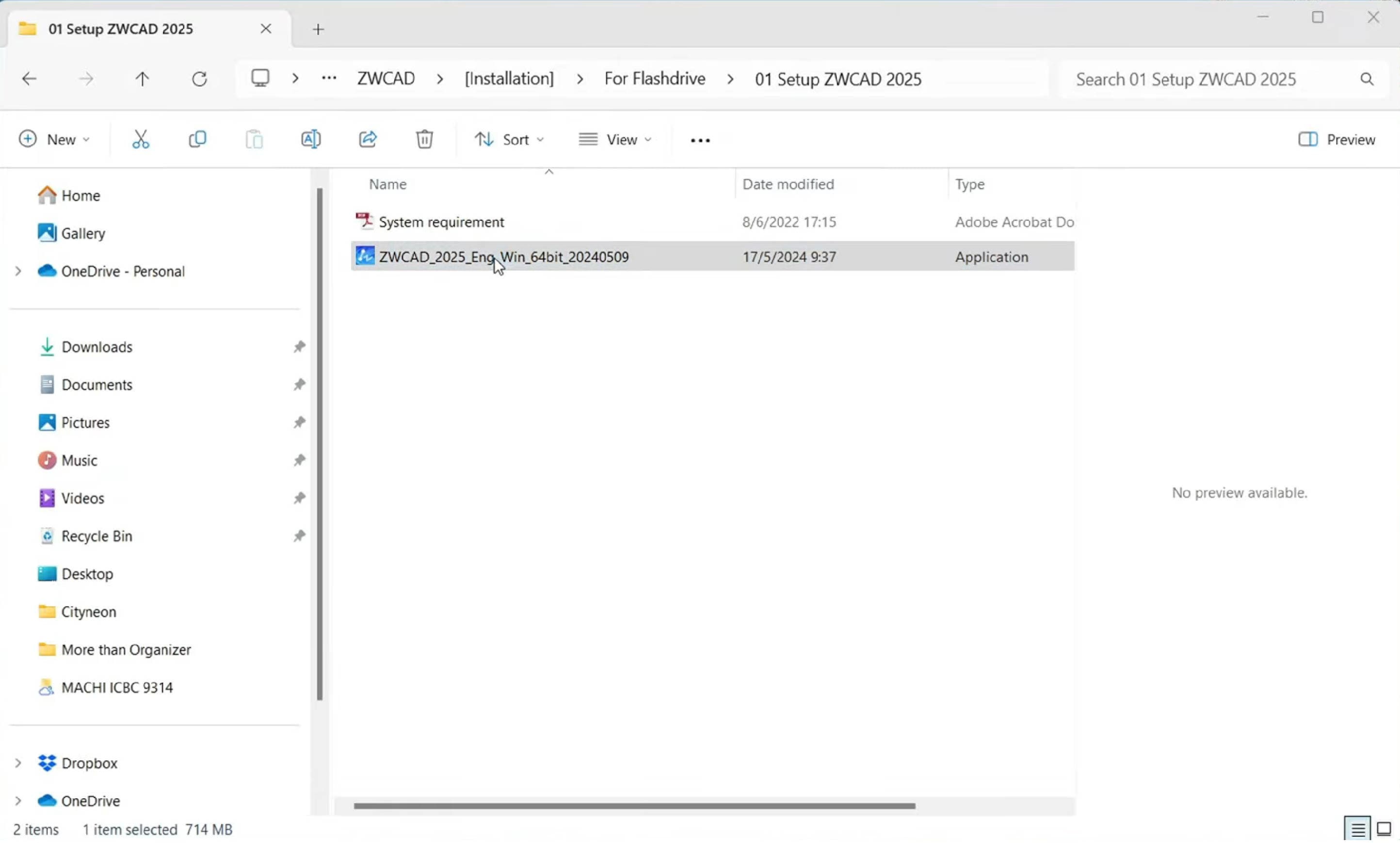Toggle the Preview pane

point(1336,139)
